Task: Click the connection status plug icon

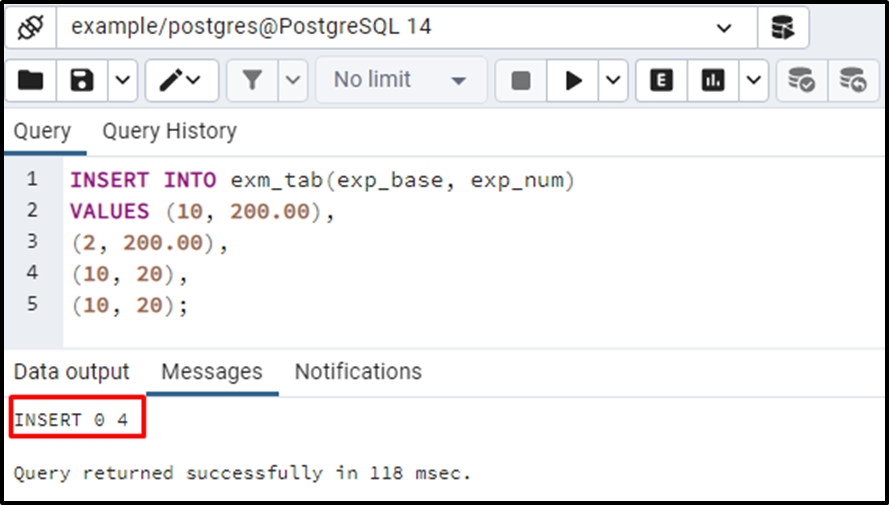Action: (31, 27)
